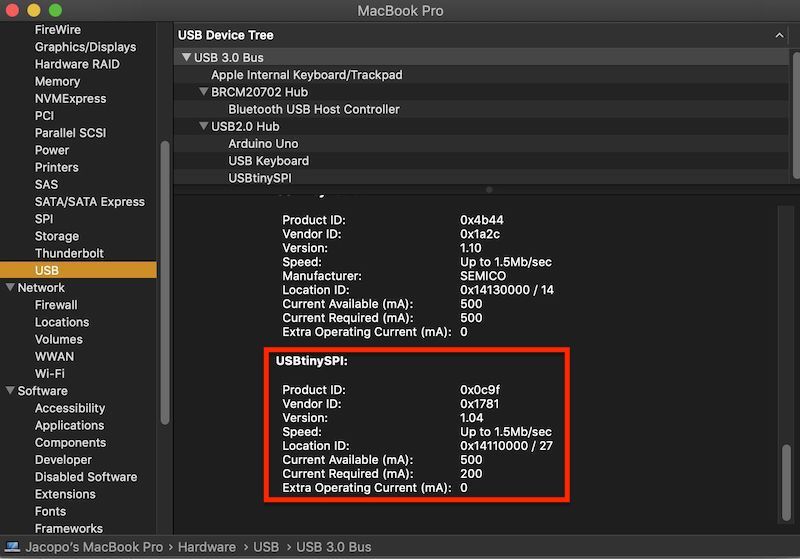Open Power in the sidebar
Screen dimensions: 800x559
pos(52,150)
